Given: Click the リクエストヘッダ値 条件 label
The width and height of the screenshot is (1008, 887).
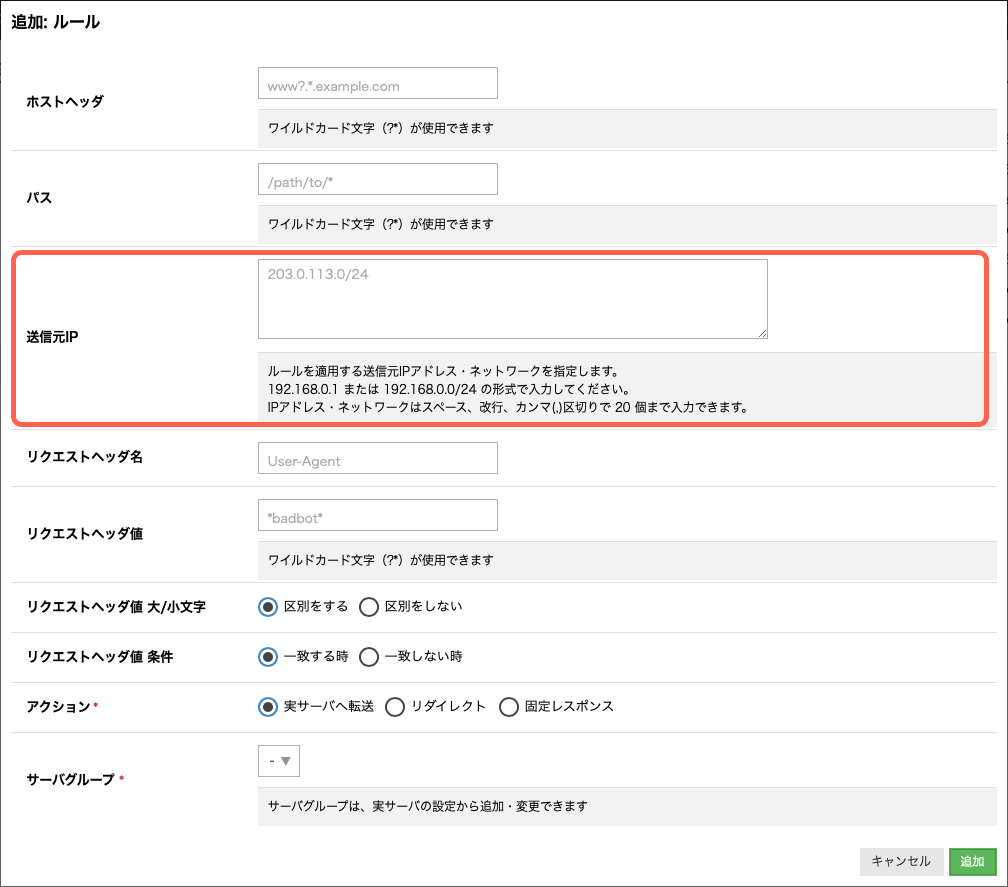Looking at the screenshot, I should click(x=100, y=657).
